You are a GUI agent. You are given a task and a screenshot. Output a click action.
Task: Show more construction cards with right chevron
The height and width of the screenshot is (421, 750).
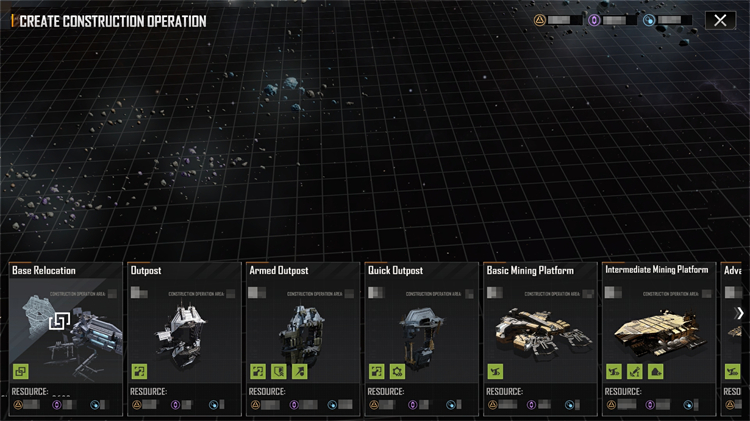[x=740, y=313]
